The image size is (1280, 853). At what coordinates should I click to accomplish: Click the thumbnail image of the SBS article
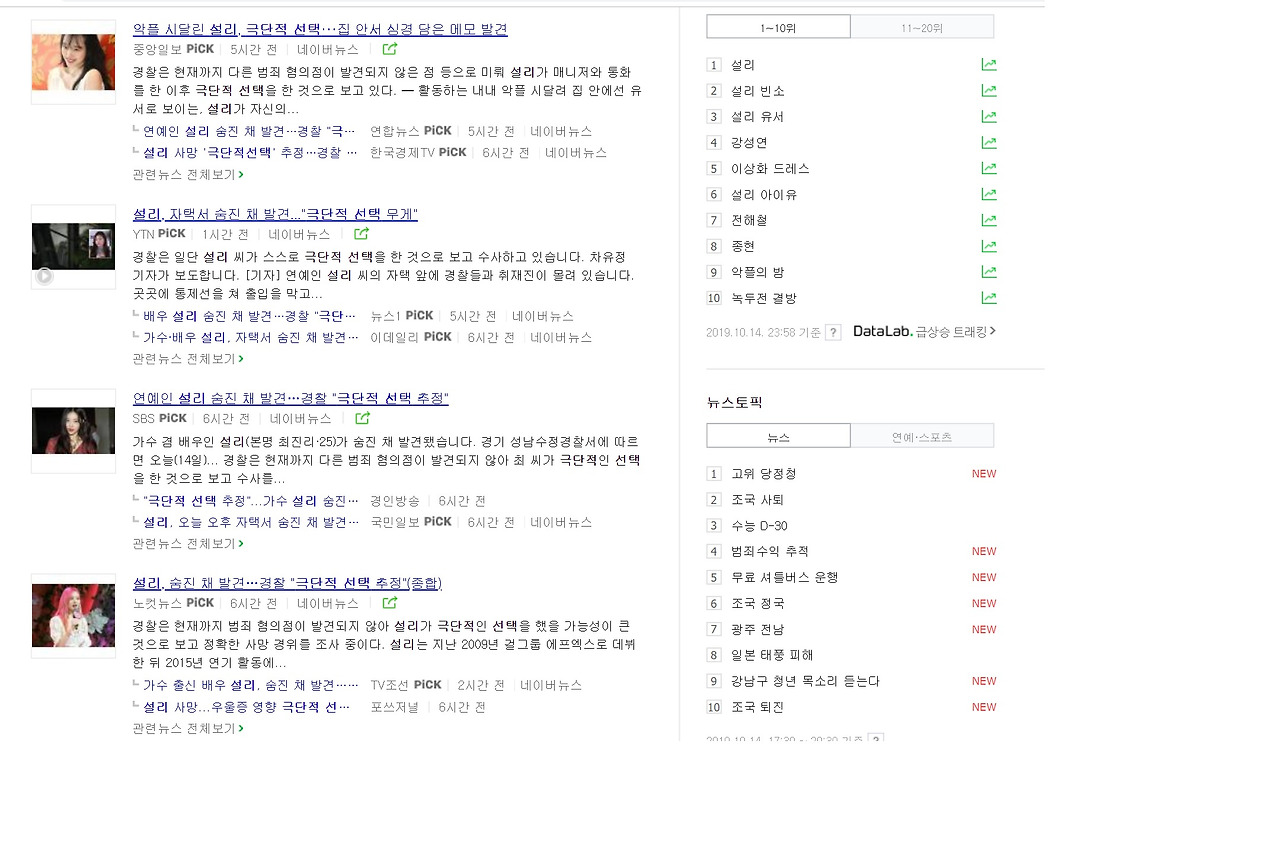tap(73, 431)
